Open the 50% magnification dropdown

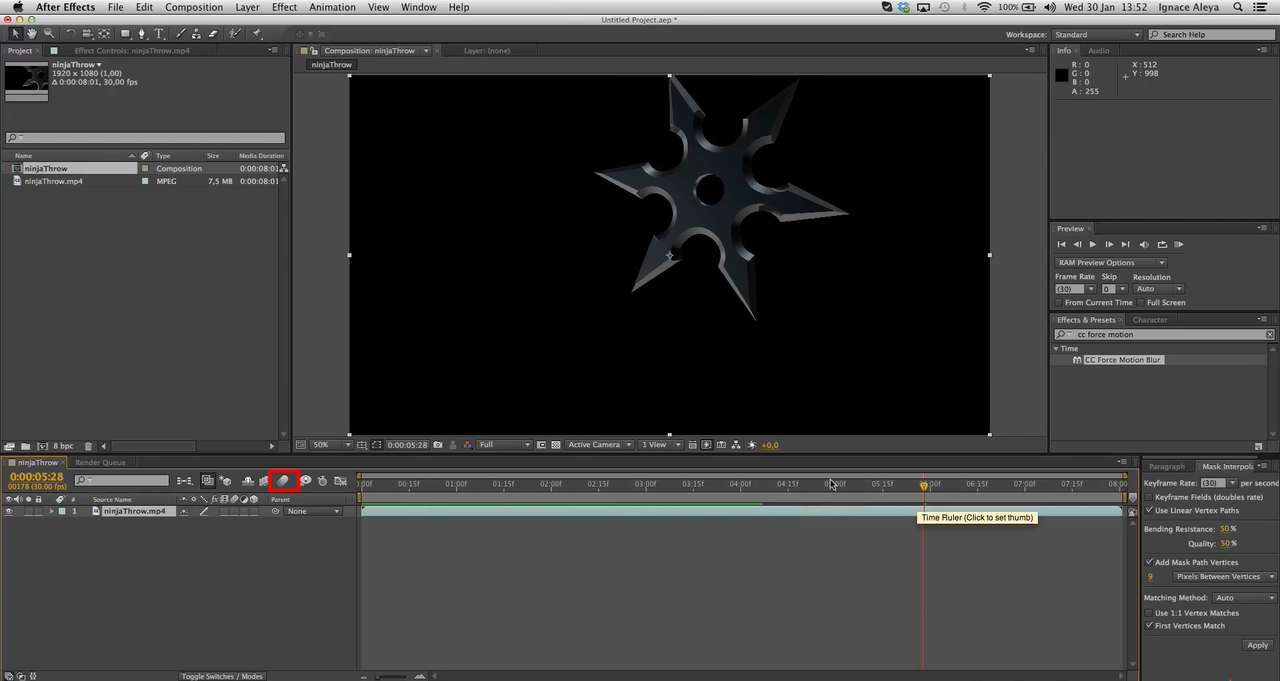tap(331, 445)
